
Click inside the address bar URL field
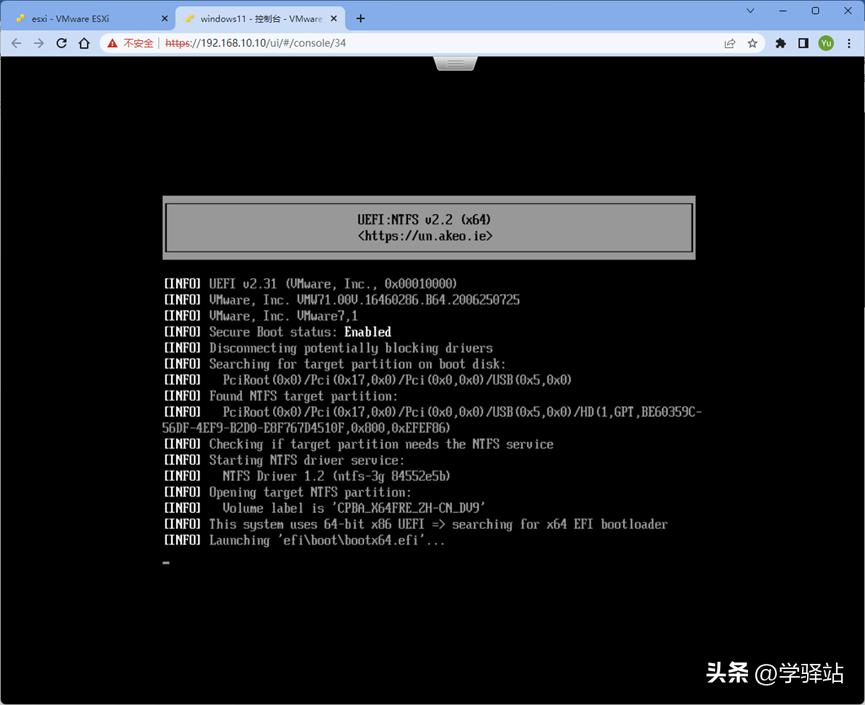coord(300,43)
